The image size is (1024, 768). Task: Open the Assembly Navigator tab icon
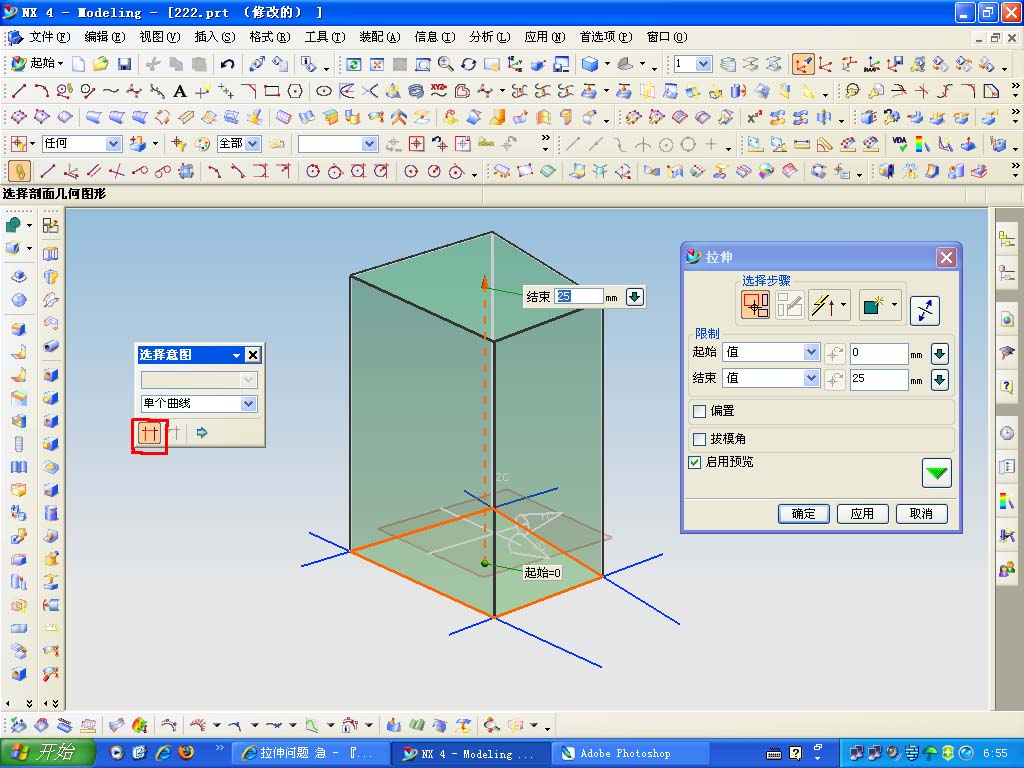tap(1007, 238)
